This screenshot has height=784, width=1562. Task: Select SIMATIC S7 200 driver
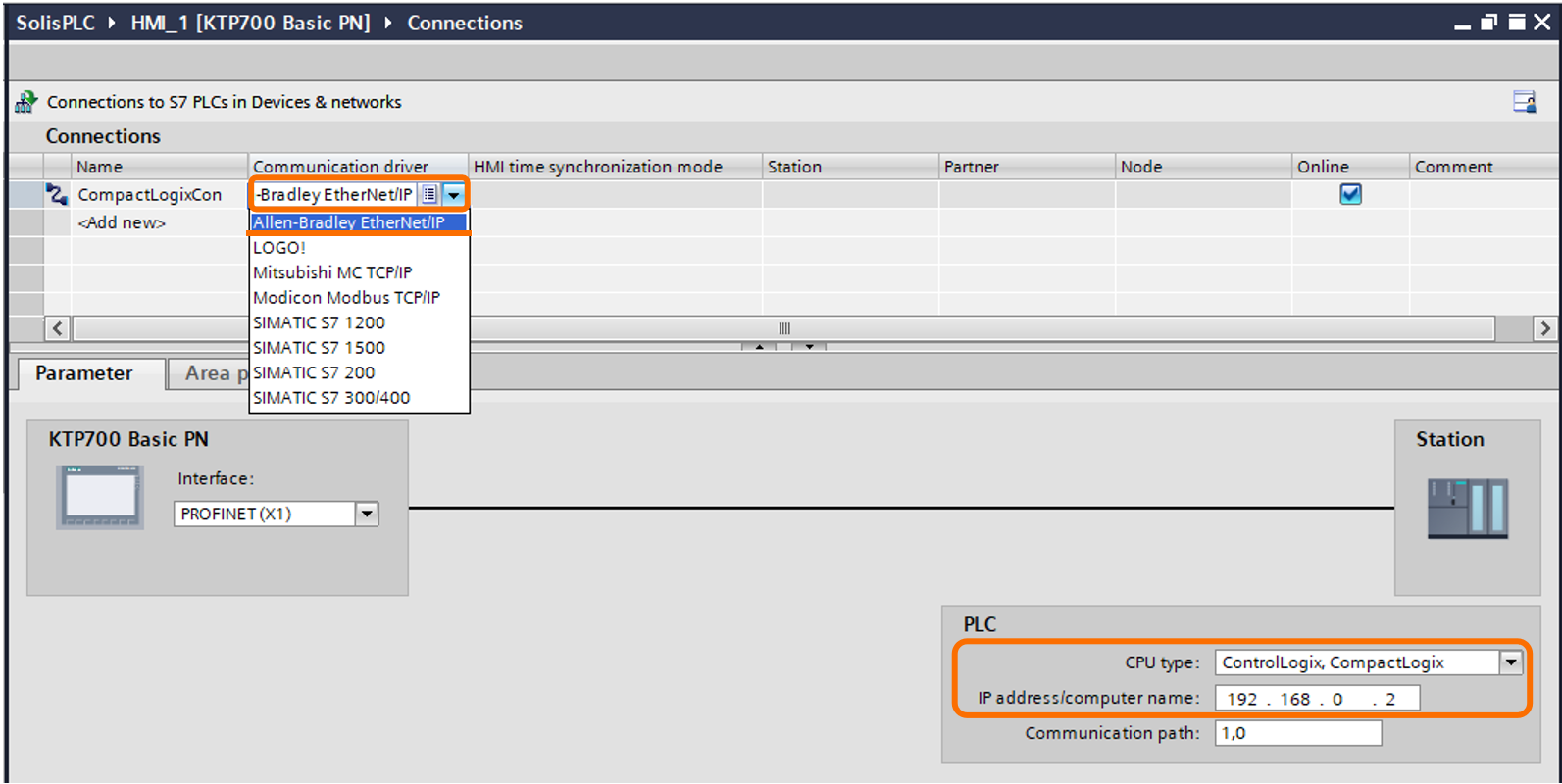[359, 372]
